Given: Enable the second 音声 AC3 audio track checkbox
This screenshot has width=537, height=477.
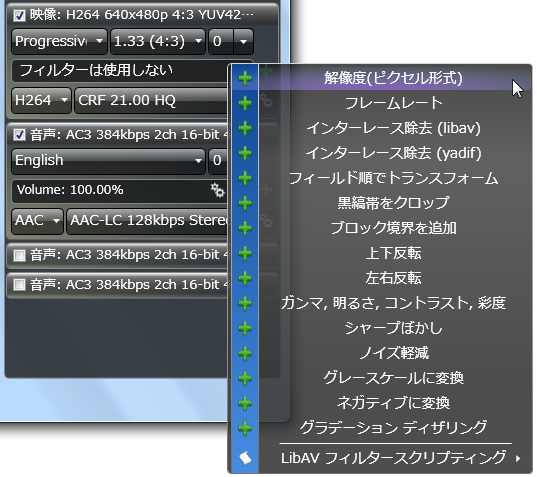Looking at the screenshot, I should click(x=19, y=255).
